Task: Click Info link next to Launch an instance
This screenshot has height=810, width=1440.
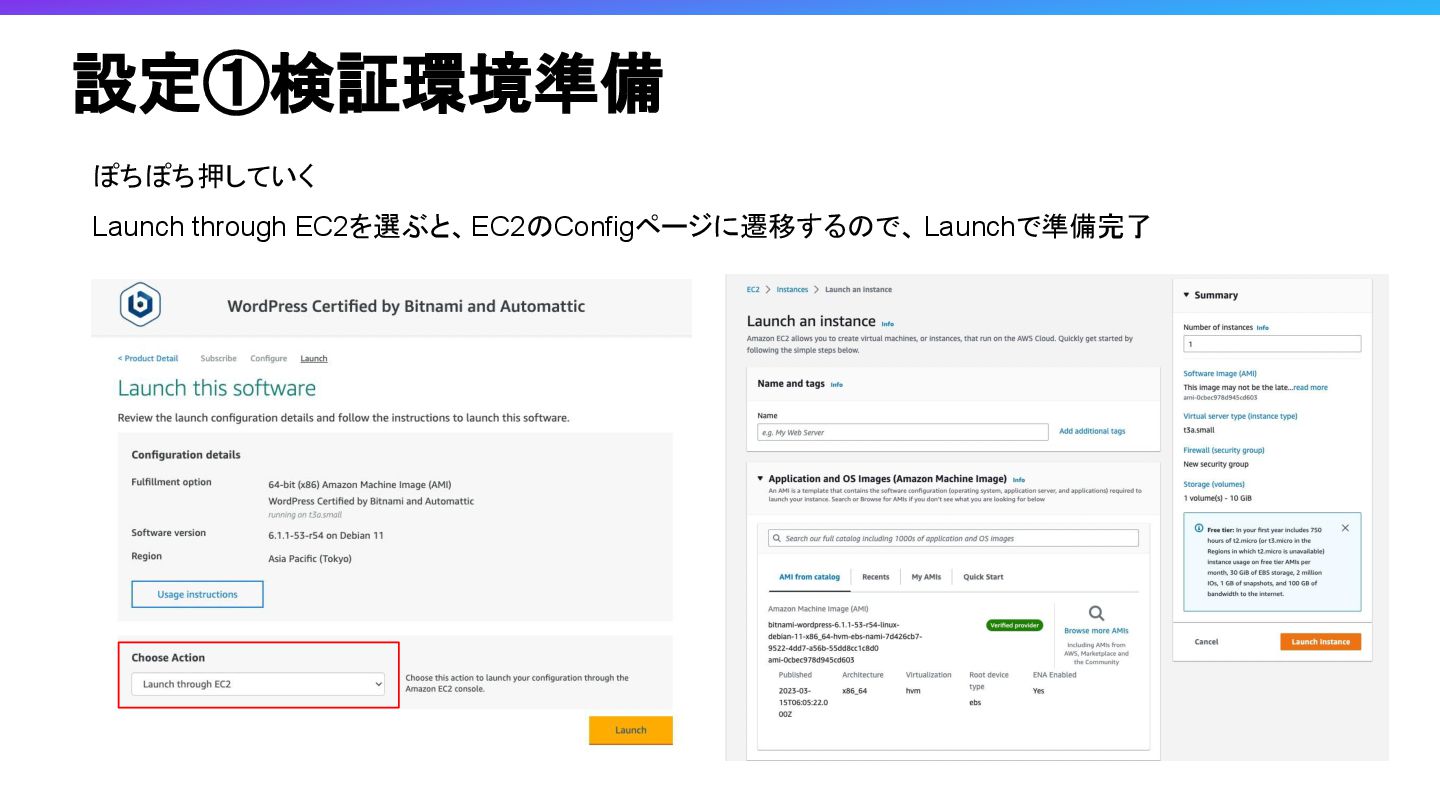Action: (x=887, y=324)
